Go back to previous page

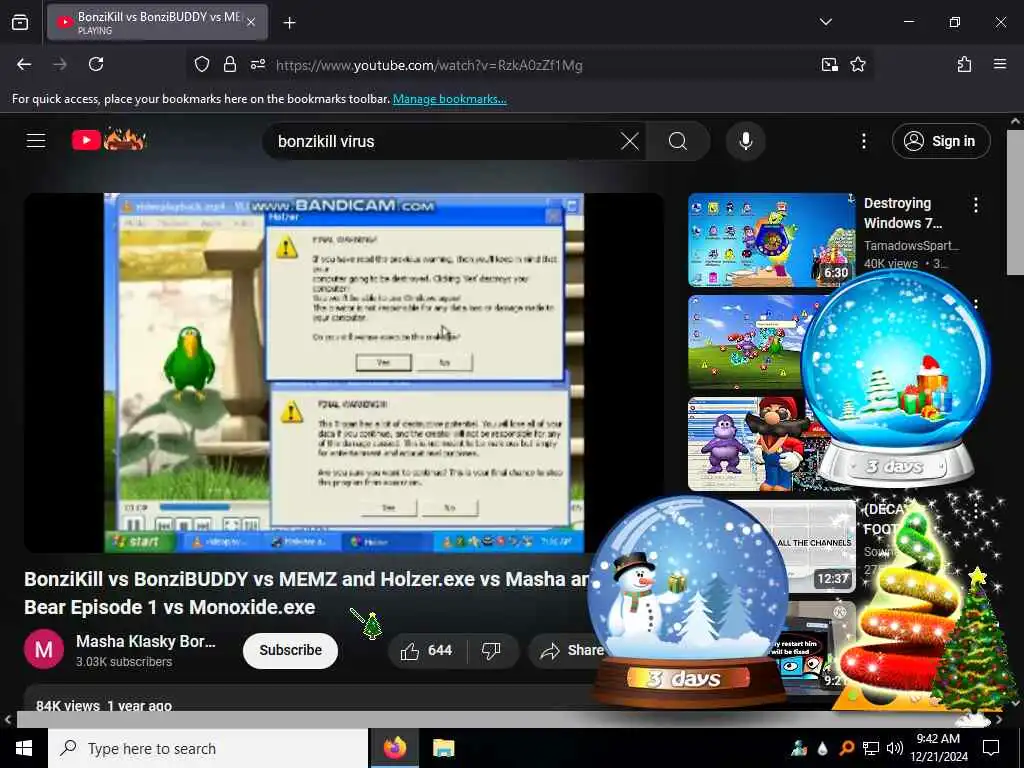(x=24, y=64)
